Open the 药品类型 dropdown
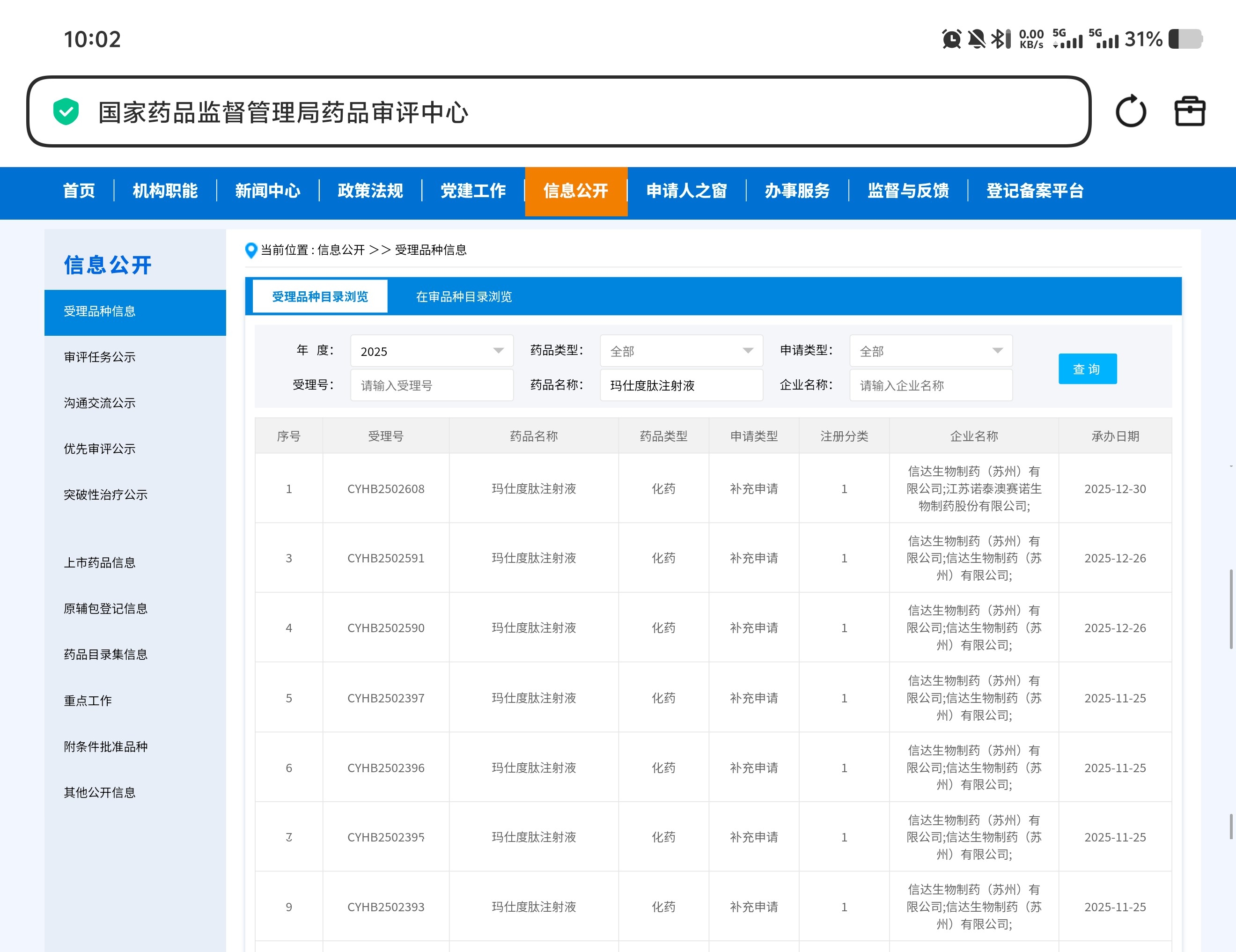 click(x=681, y=351)
